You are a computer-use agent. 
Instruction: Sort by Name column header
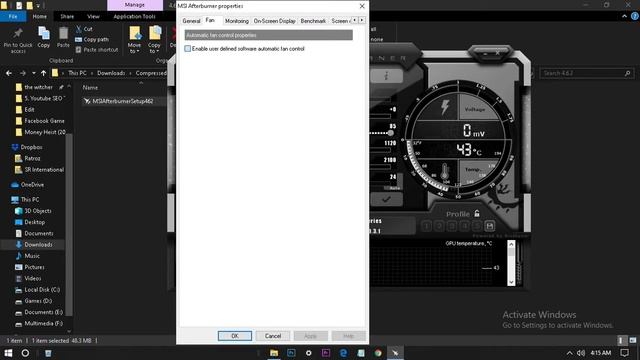(x=90, y=87)
